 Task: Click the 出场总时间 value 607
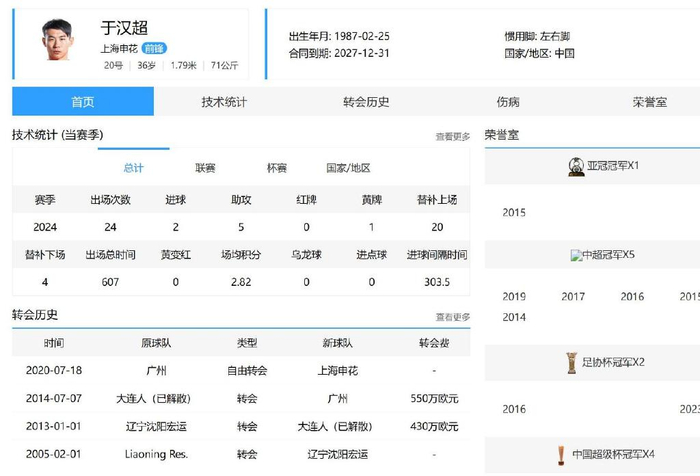tap(110, 282)
